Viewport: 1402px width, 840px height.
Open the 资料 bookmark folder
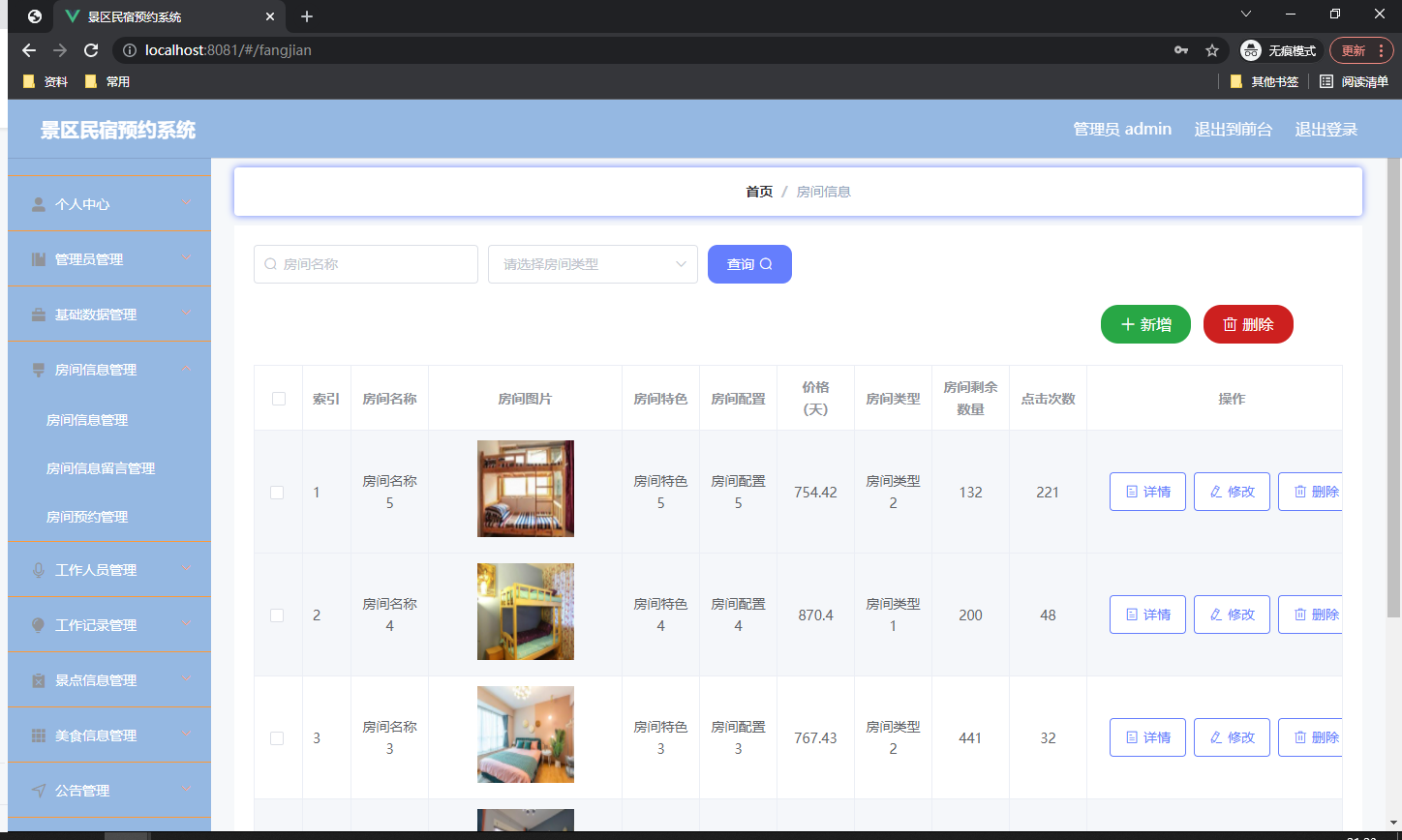[x=46, y=82]
